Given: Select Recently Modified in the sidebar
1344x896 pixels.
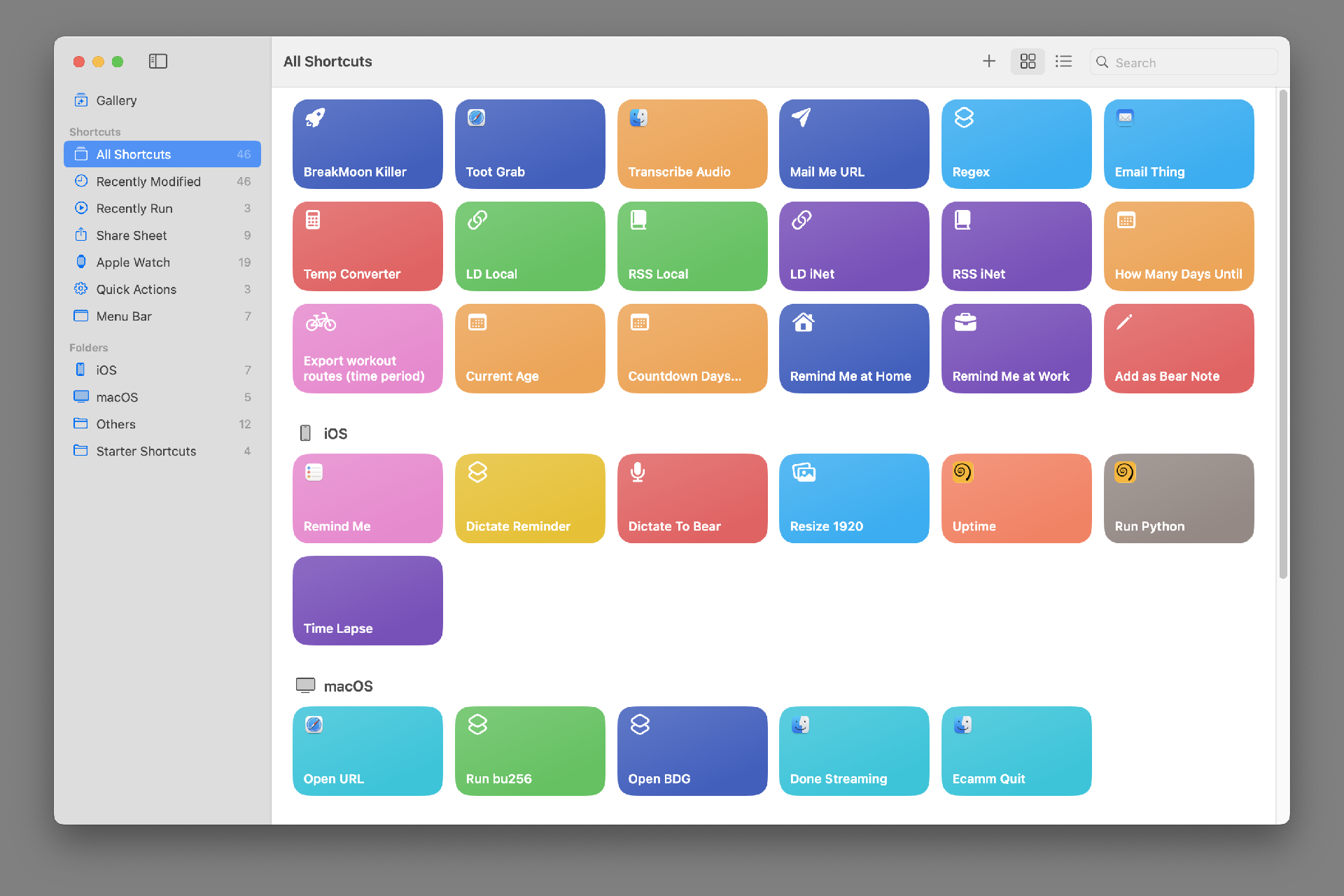Looking at the screenshot, I should tap(148, 181).
